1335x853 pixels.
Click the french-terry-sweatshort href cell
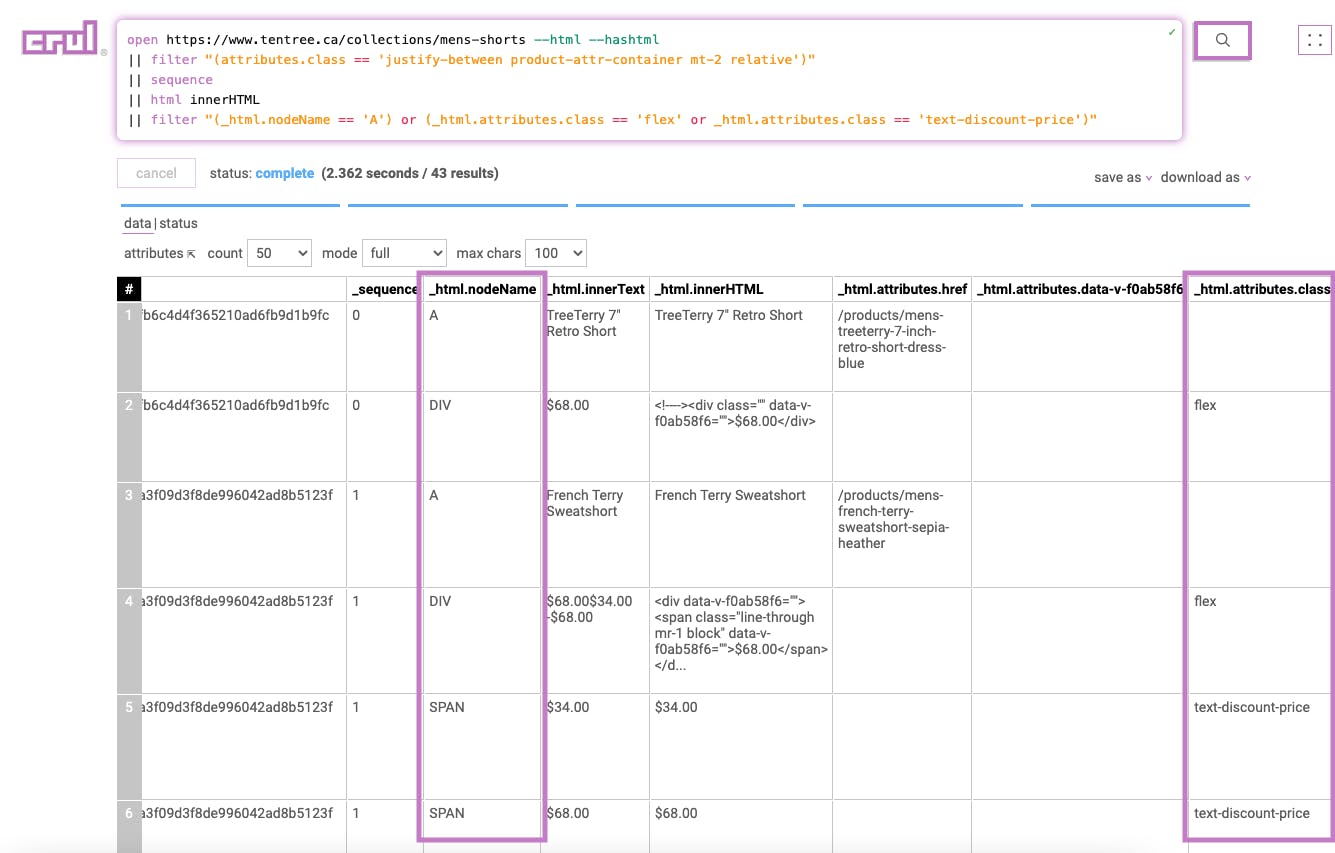point(902,534)
